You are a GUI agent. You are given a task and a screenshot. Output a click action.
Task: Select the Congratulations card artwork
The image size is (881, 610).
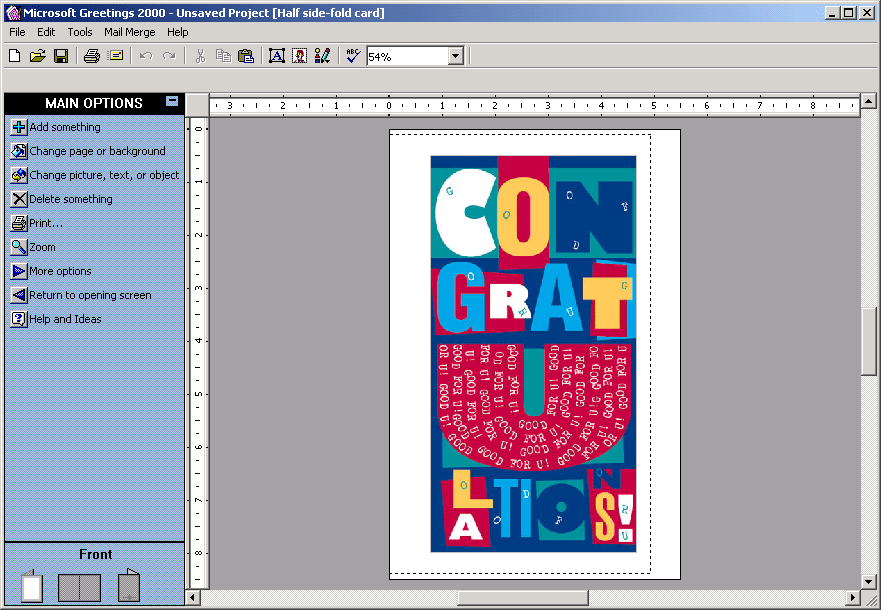click(533, 354)
